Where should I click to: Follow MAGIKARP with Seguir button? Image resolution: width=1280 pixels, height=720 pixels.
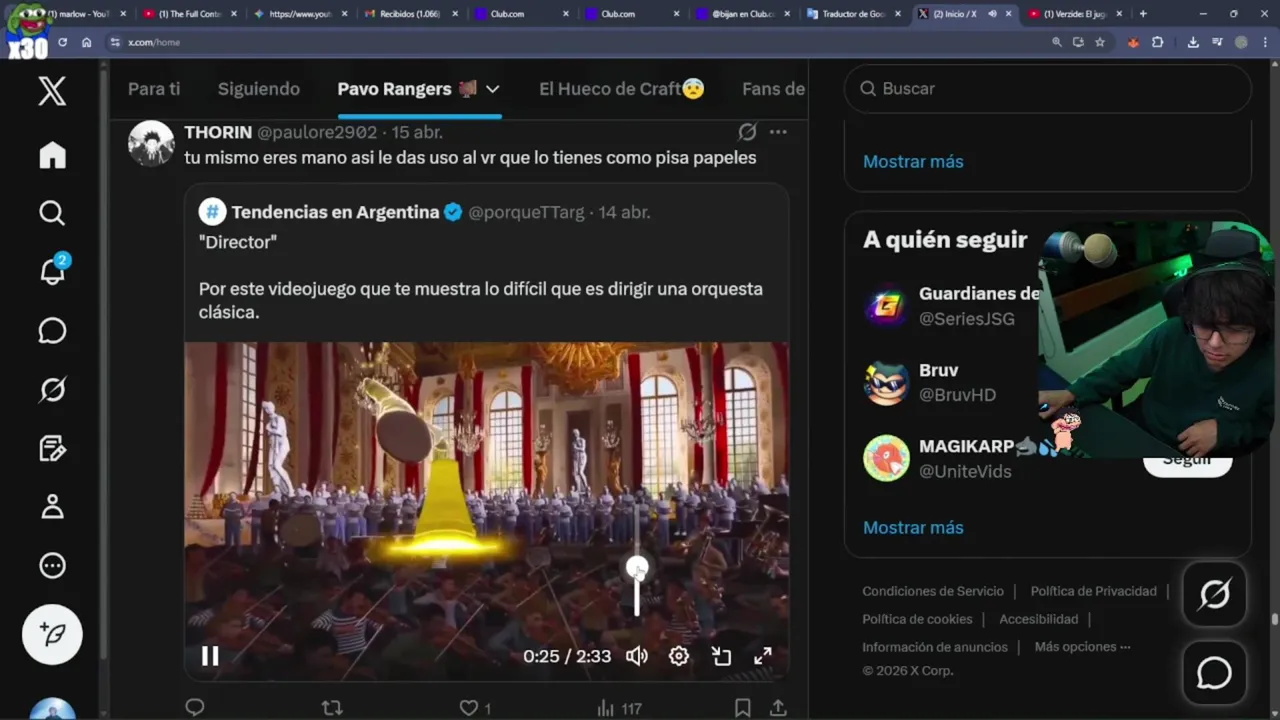(x=1187, y=461)
